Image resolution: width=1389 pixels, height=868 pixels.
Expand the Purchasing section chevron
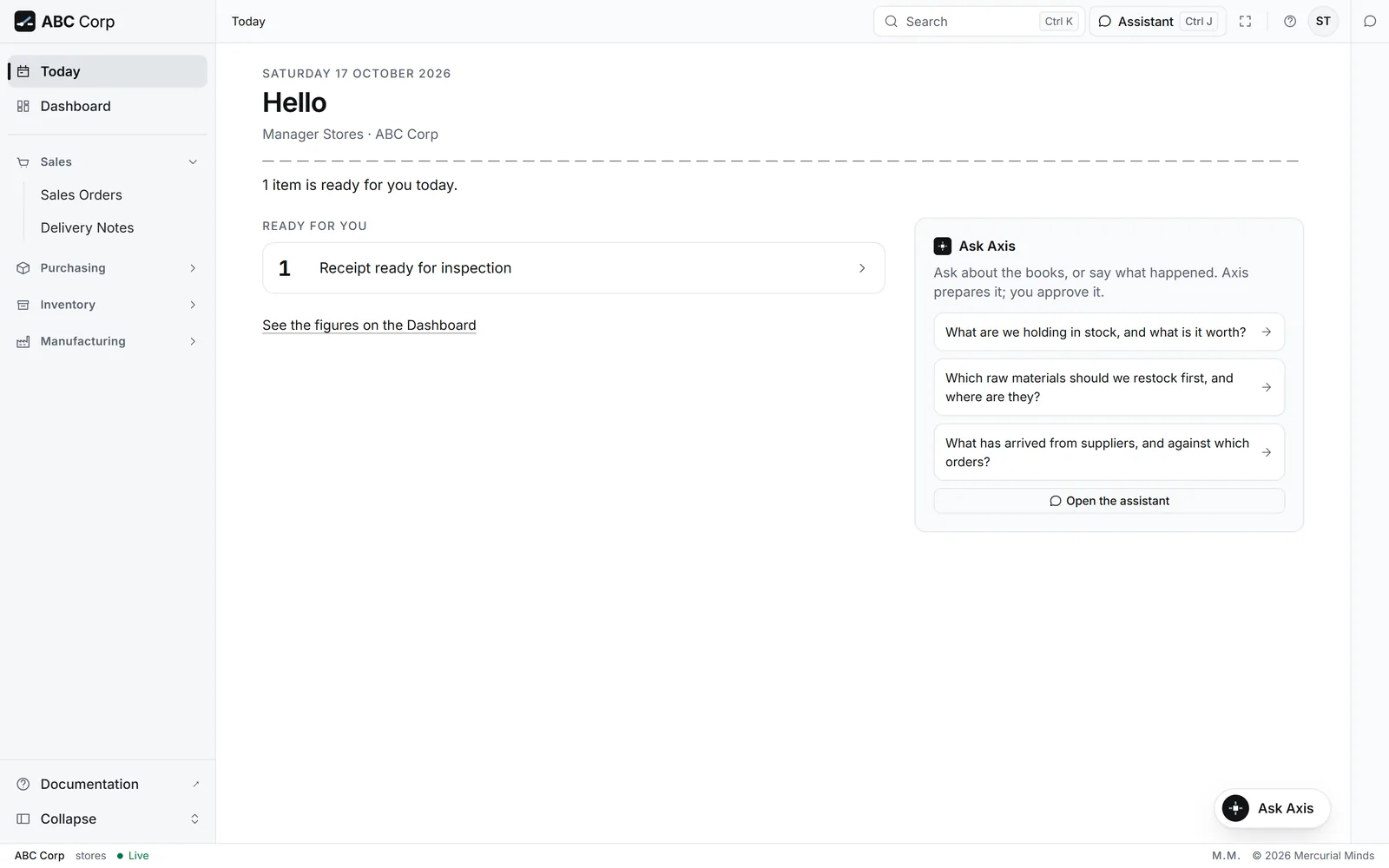pyautogui.click(x=193, y=268)
